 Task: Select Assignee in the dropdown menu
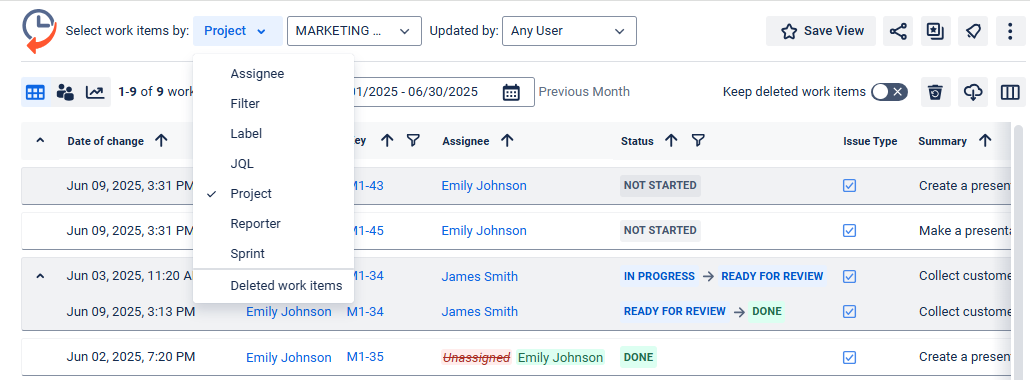click(x=274, y=74)
